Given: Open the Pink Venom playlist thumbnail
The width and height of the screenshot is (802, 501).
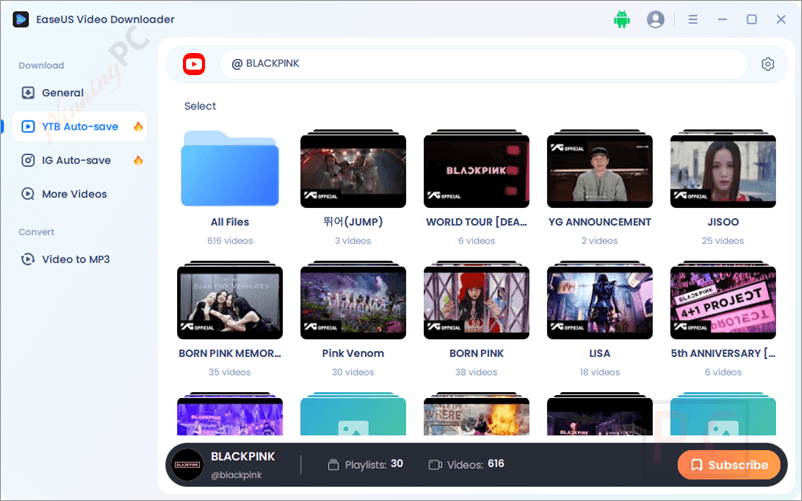Looking at the screenshot, I should 353,300.
